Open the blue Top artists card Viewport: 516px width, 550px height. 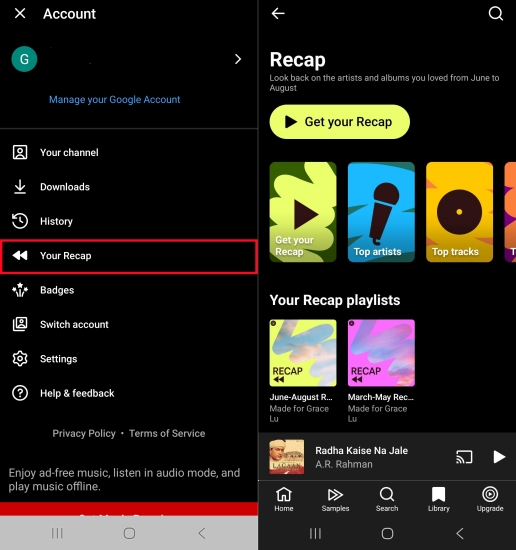coord(381,212)
